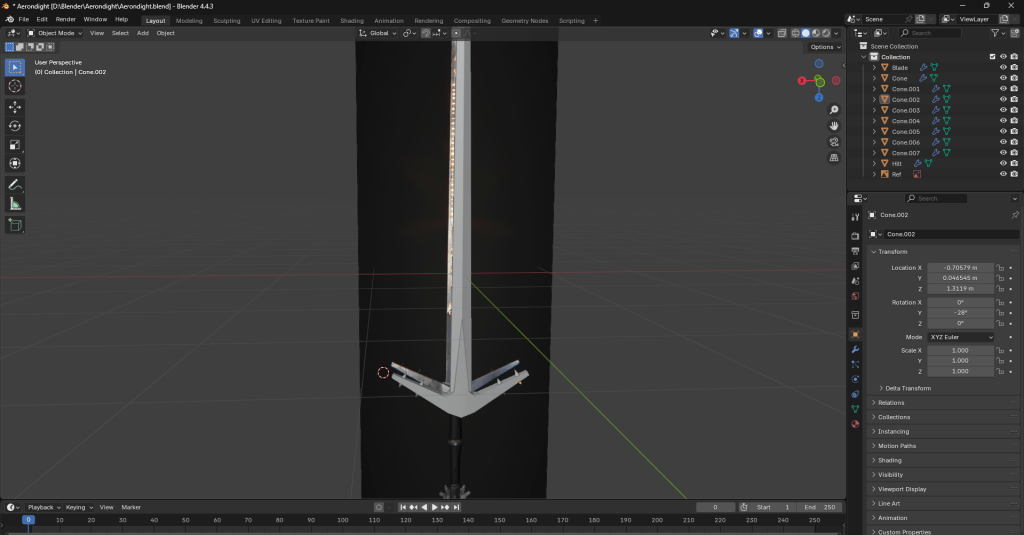
Task: Open the Object Mode dropdown
Action: click(x=55, y=33)
